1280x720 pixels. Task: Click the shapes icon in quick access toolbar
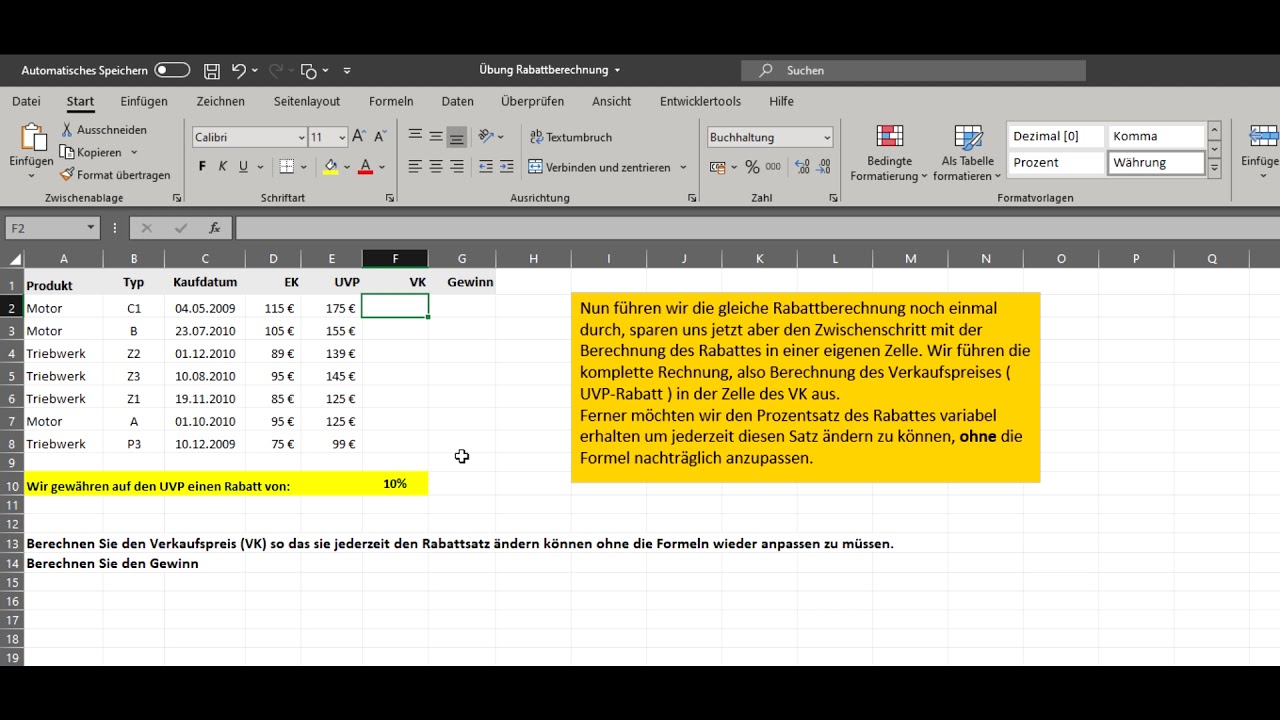(x=309, y=70)
